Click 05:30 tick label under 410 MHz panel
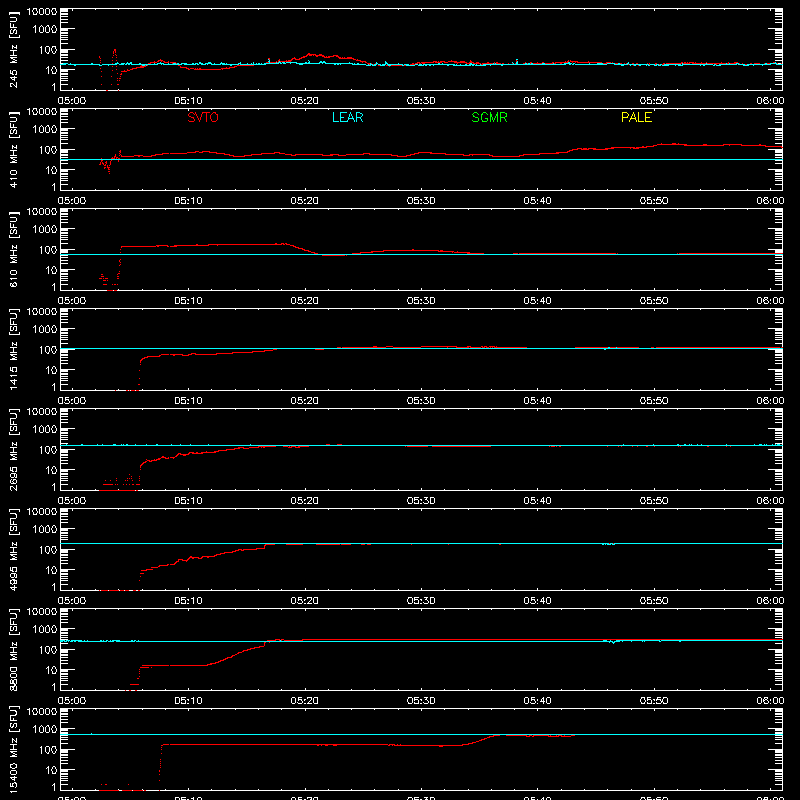The height and width of the screenshot is (800, 800). pyautogui.click(x=421, y=201)
